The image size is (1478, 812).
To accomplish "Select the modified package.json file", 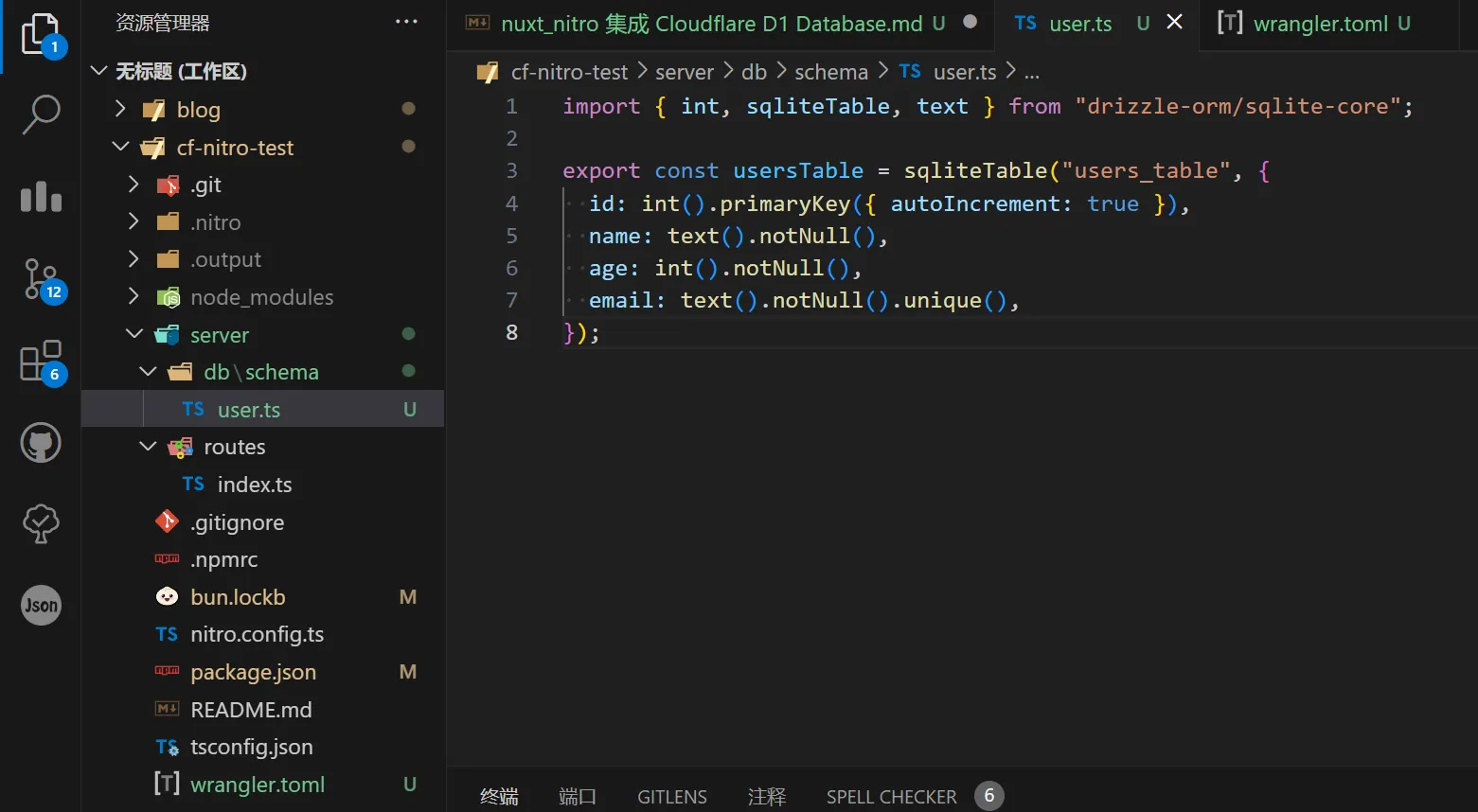I will coord(253,672).
